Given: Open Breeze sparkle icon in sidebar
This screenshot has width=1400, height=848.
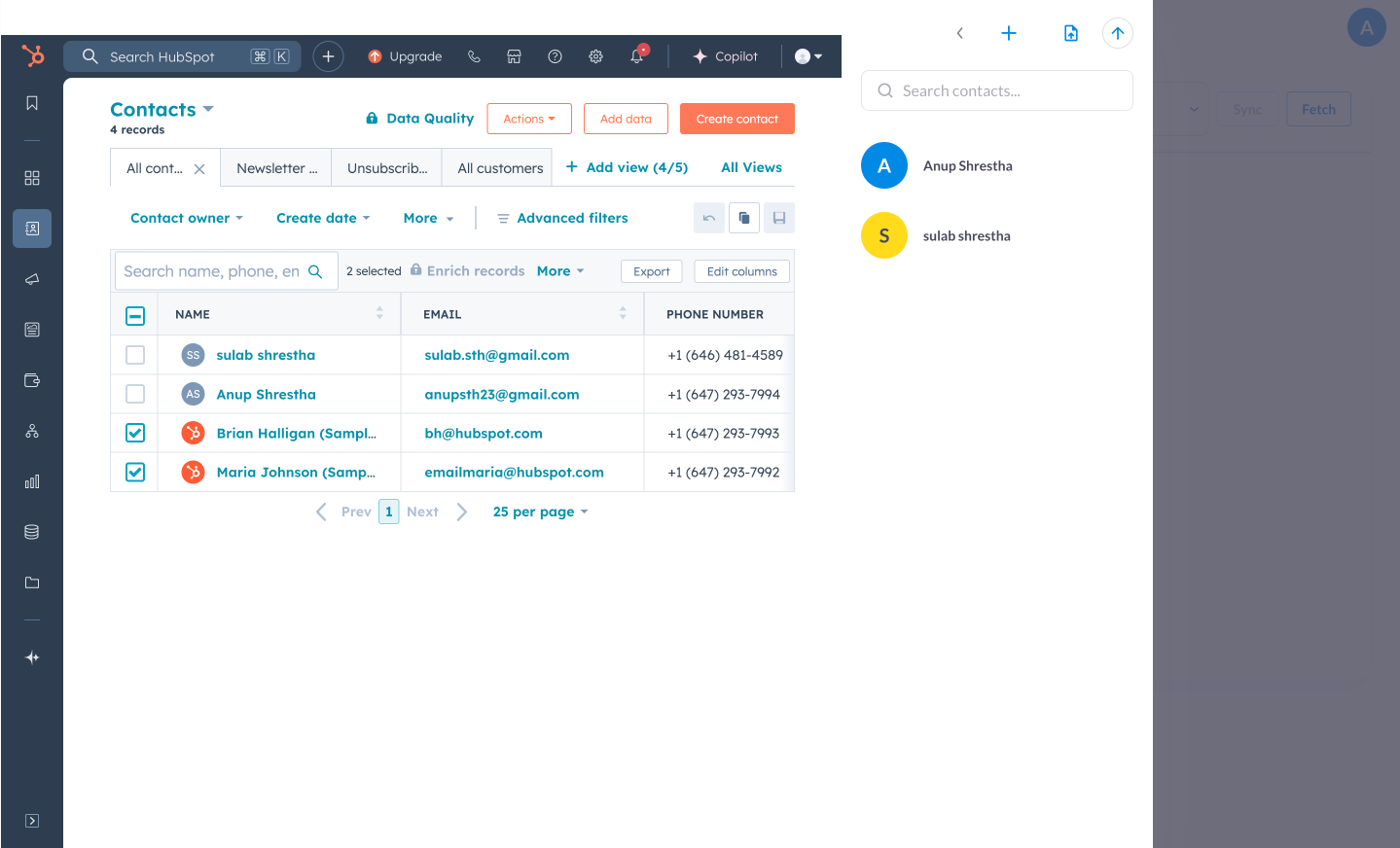Looking at the screenshot, I should pos(32,657).
